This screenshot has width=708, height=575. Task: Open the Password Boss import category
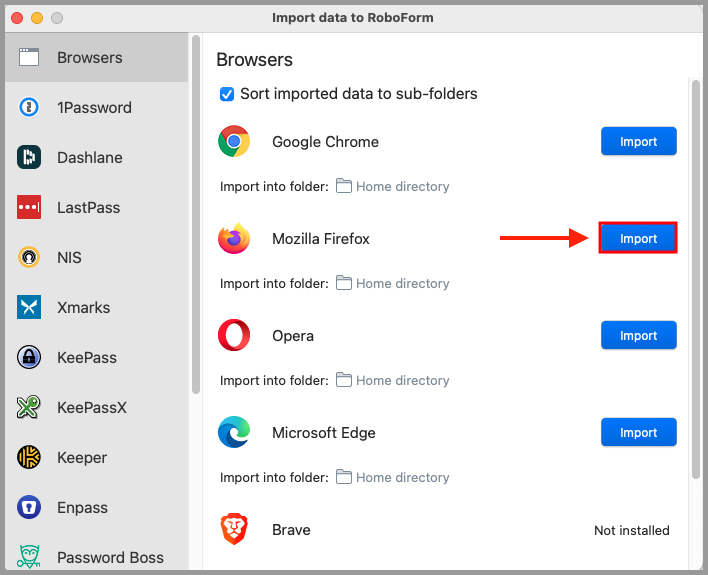click(97, 552)
